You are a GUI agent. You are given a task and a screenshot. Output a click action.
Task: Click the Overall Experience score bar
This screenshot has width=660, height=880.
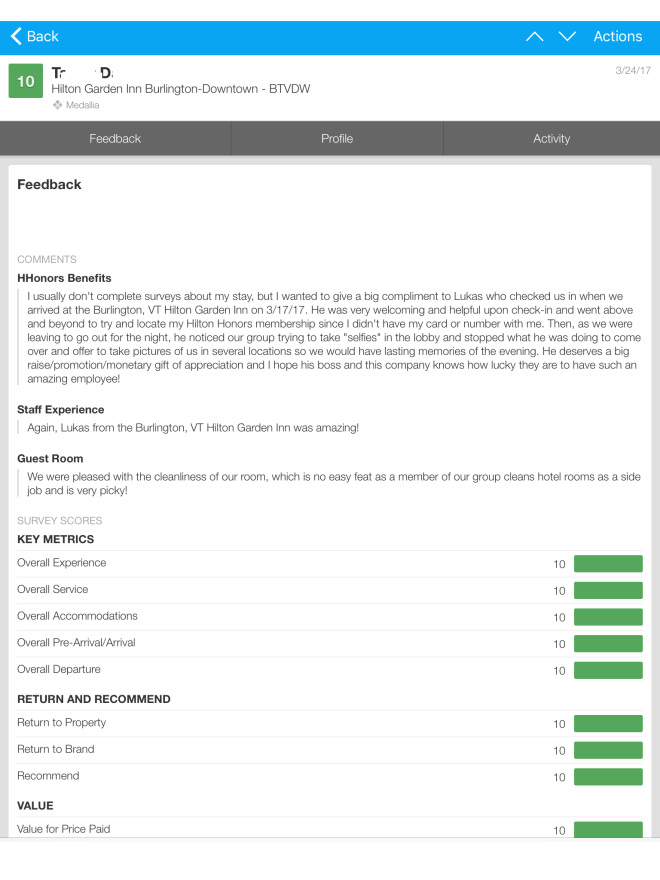click(608, 564)
